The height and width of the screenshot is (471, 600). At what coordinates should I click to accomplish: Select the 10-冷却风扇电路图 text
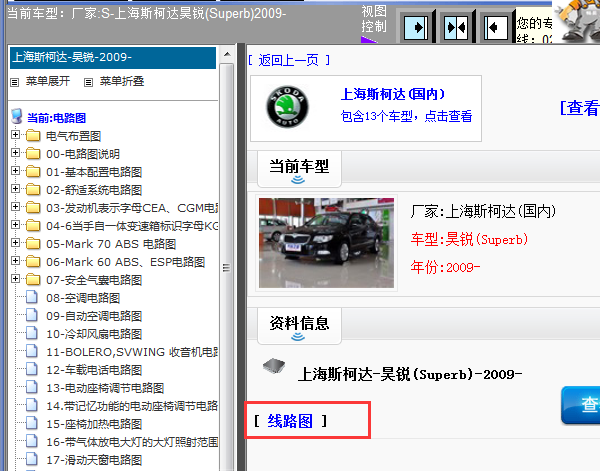pos(94,334)
